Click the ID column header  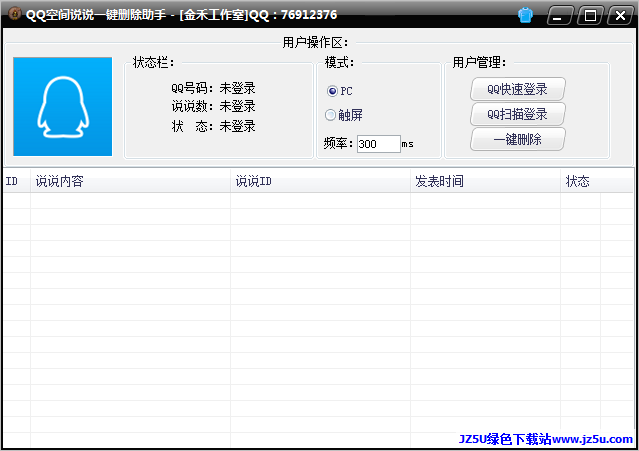click(16, 181)
